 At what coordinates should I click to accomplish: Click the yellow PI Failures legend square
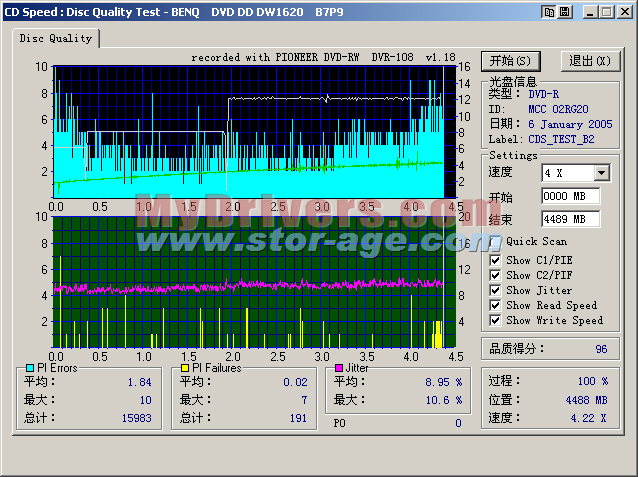click(x=184, y=368)
